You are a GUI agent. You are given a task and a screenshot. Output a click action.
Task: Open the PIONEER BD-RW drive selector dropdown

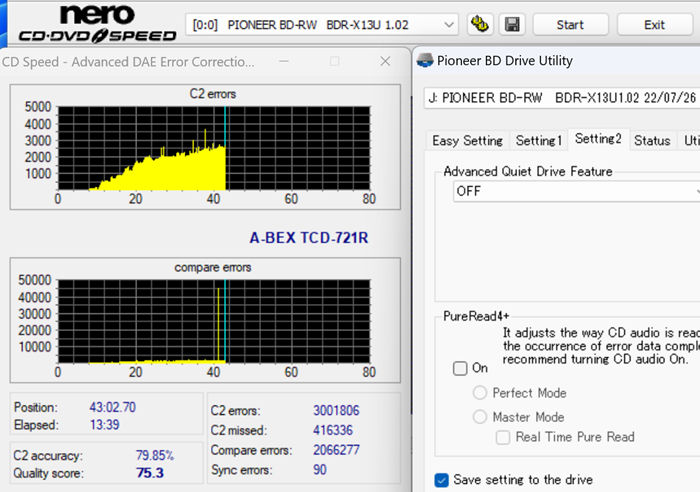(322, 23)
